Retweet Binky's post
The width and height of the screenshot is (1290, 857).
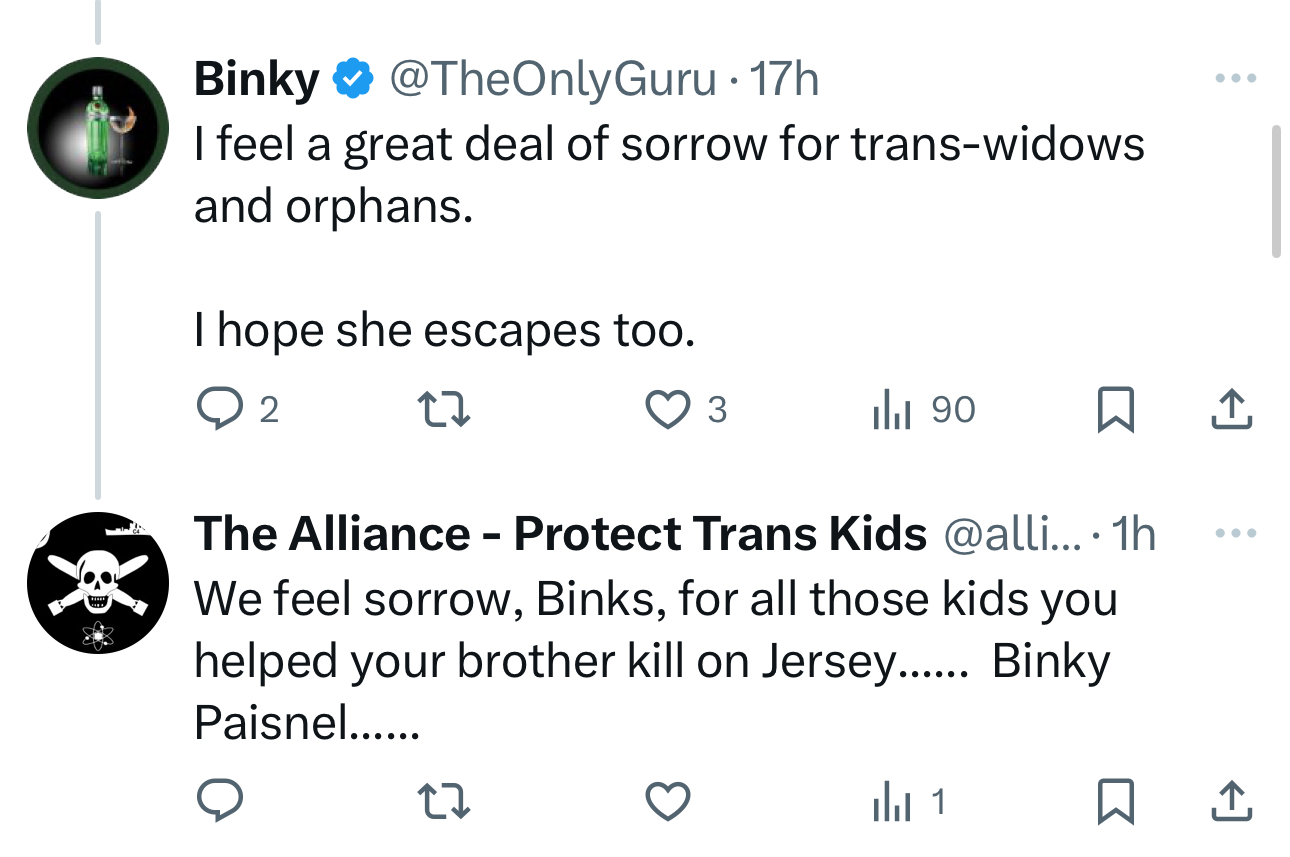[443, 410]
